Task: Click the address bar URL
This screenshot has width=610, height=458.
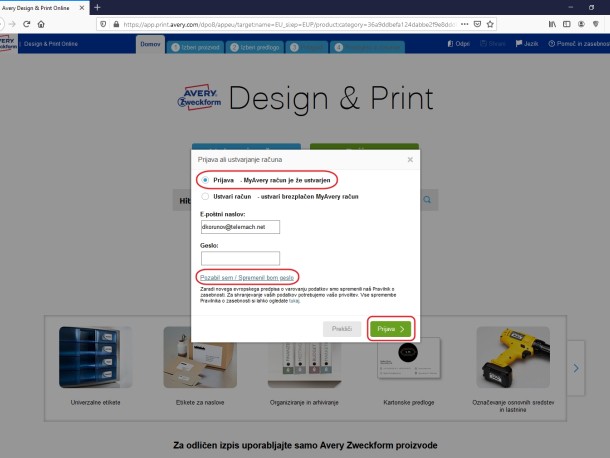Action: point(289,24)
